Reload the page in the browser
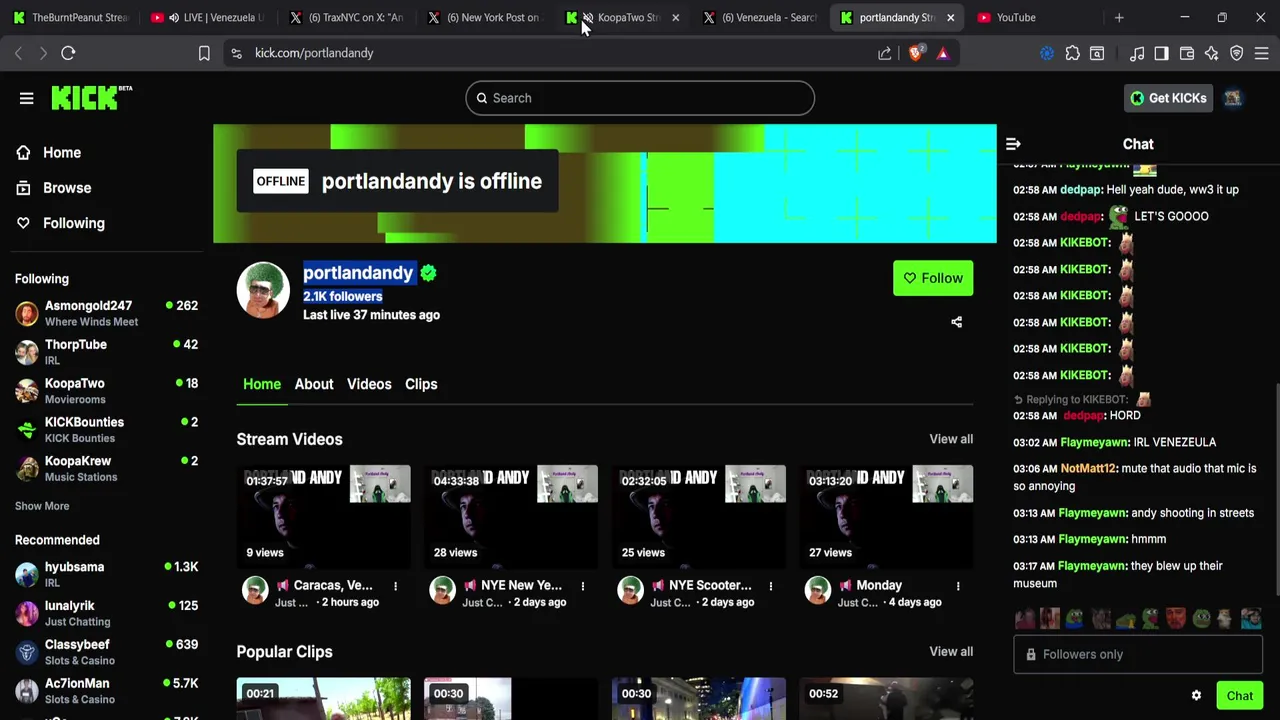Viewport: 1280px width, 720px height. (x=68, y=53)
